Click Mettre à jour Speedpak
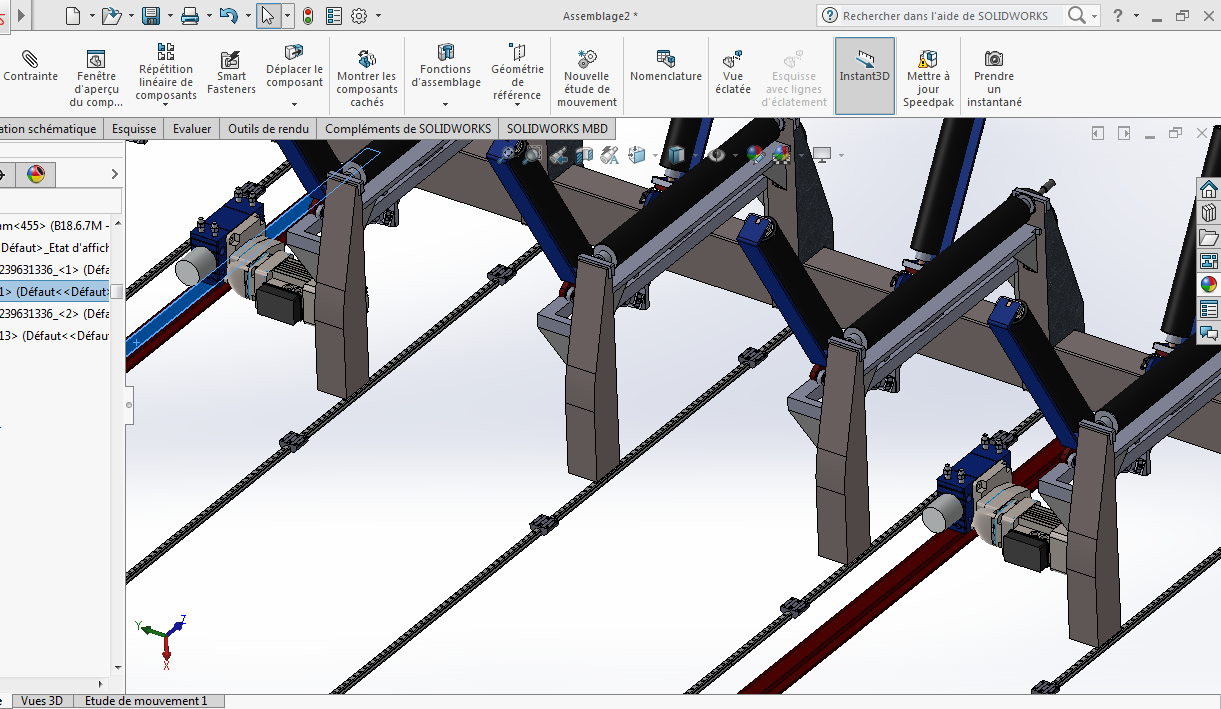The height and width of the screenshot is (709, 1221). pyautogui.click(x=928, y=78)
